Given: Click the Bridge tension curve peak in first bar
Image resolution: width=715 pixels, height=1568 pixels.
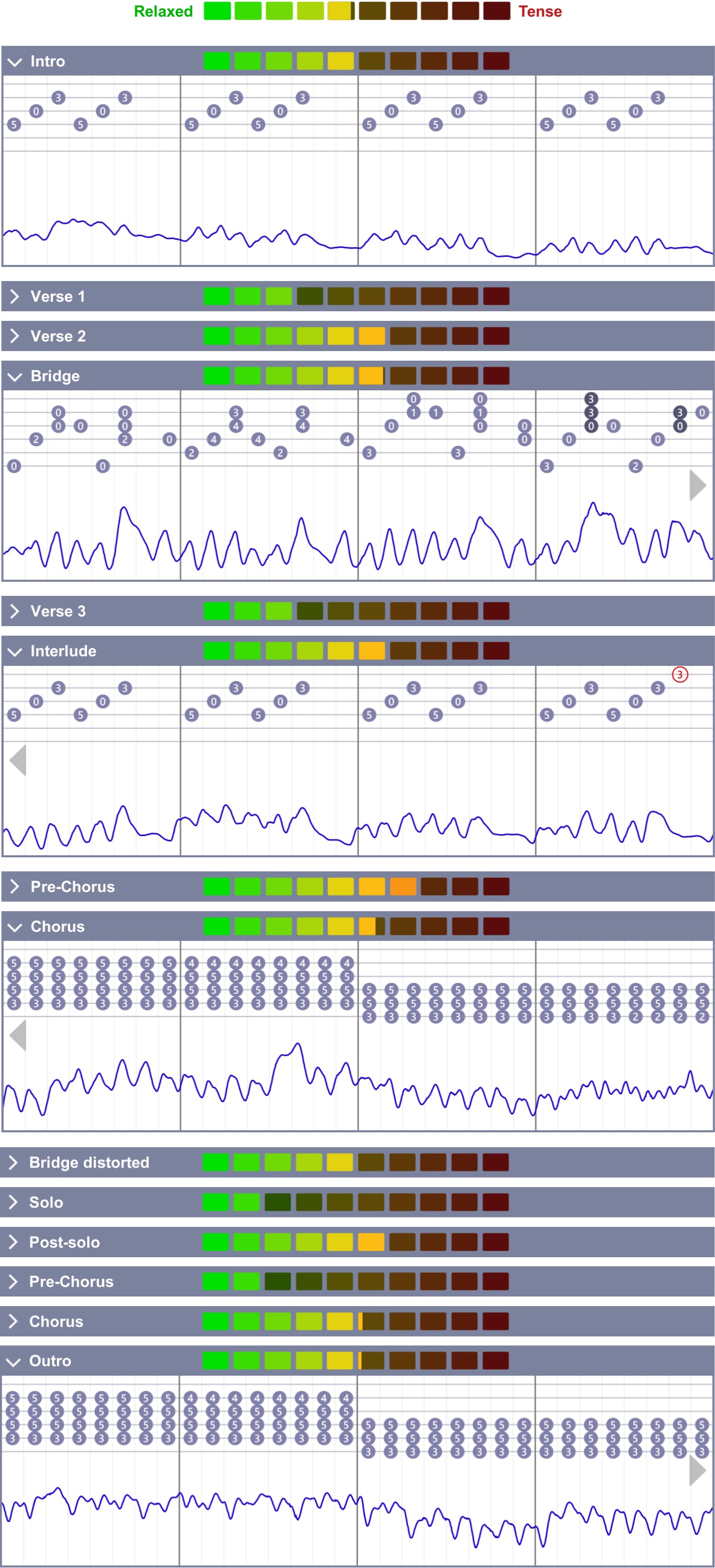Looking at the screenshot, I should pyautogui.click(x=124, y=508).
